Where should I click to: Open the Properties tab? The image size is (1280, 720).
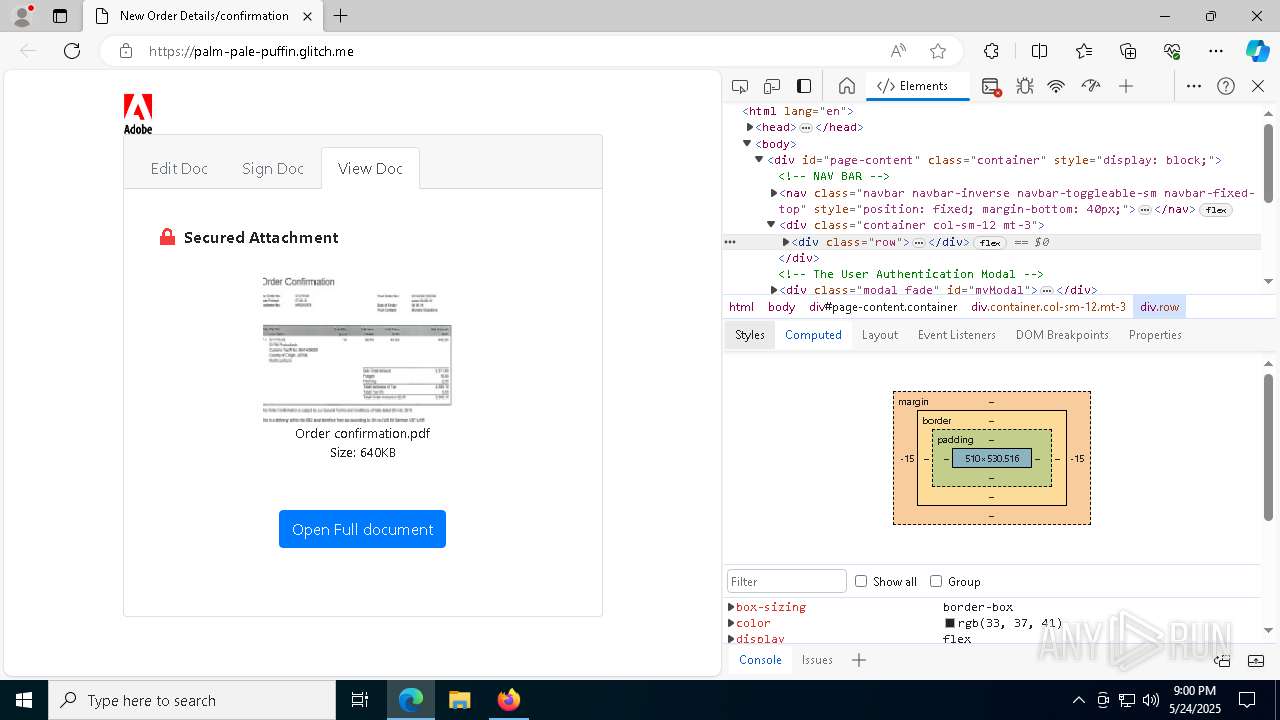coord(1155,335)
